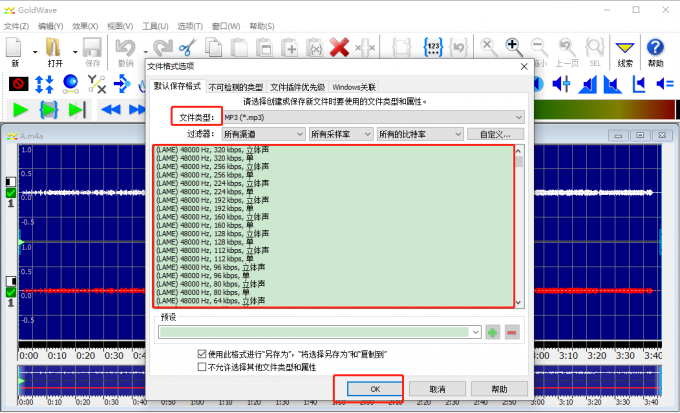Open the 效果(X) menu
This screenshot has width=680, height=413.
[85, 26]
